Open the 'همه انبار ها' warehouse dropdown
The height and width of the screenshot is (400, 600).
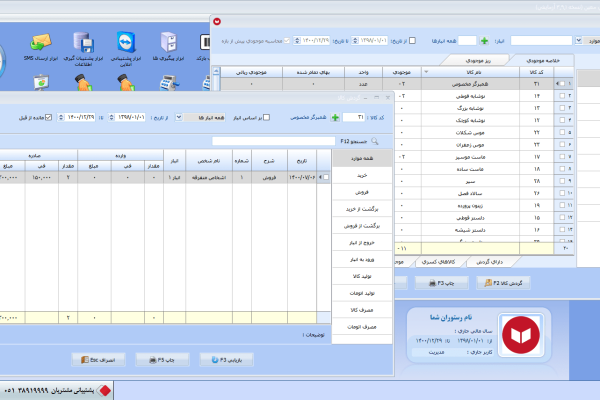(179, 117)
